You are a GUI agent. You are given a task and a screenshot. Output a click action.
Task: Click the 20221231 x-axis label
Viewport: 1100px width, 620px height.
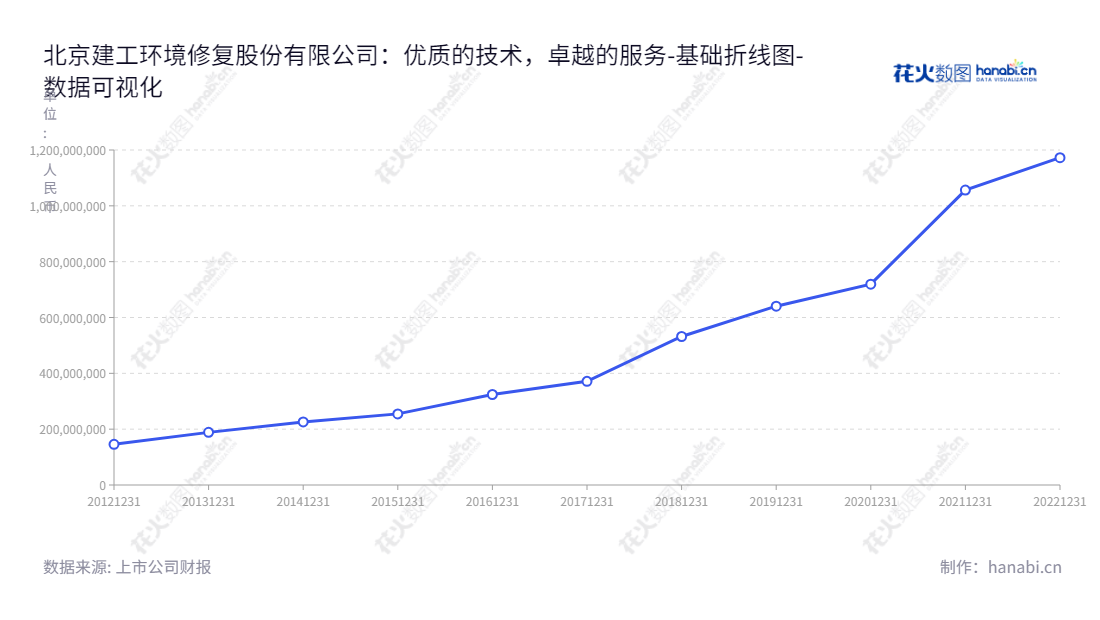[x=1059, y=501]
